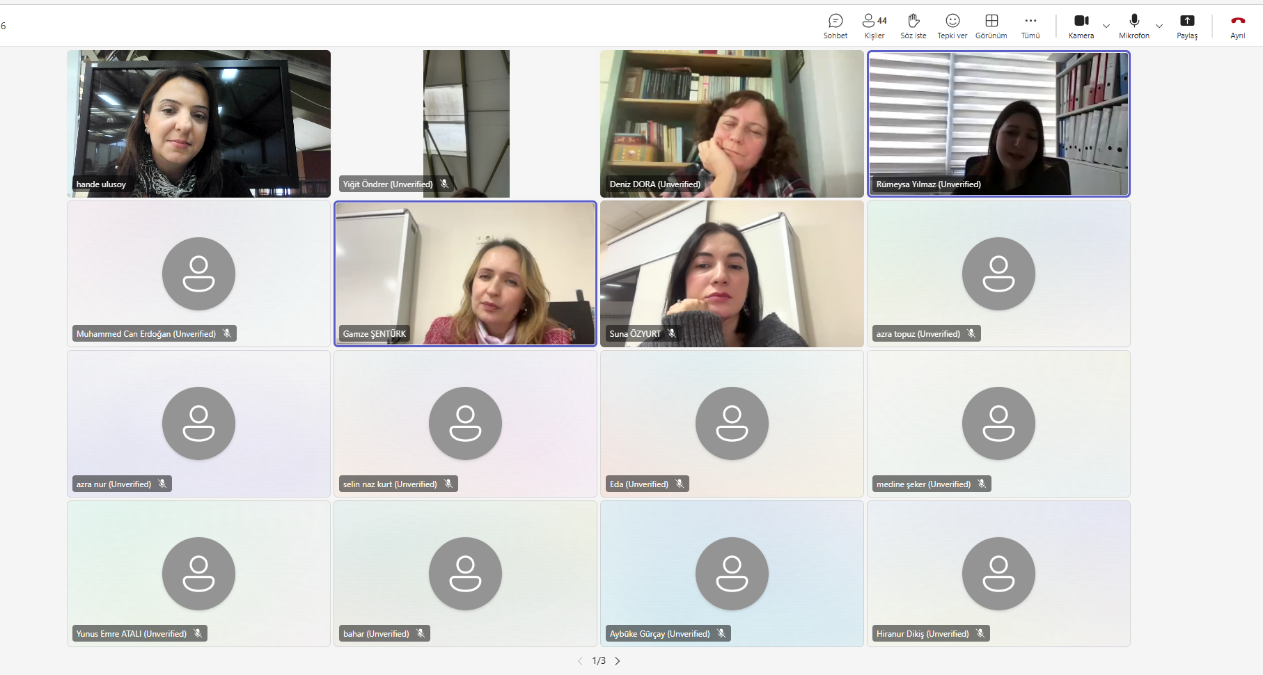Go to next participant page
Screen dimensions: 1263x675
coord(617,661)
